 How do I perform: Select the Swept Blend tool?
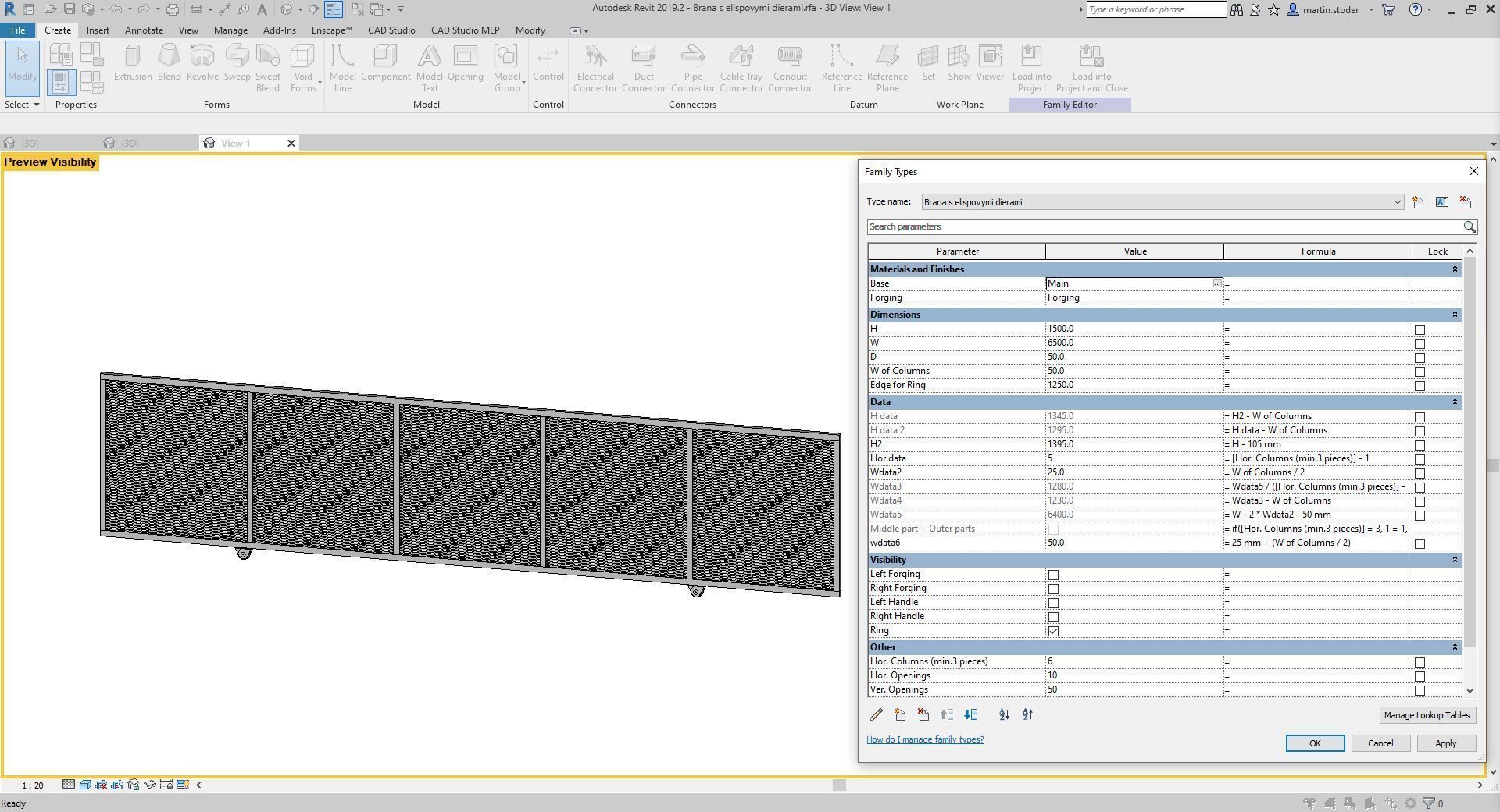267,69
